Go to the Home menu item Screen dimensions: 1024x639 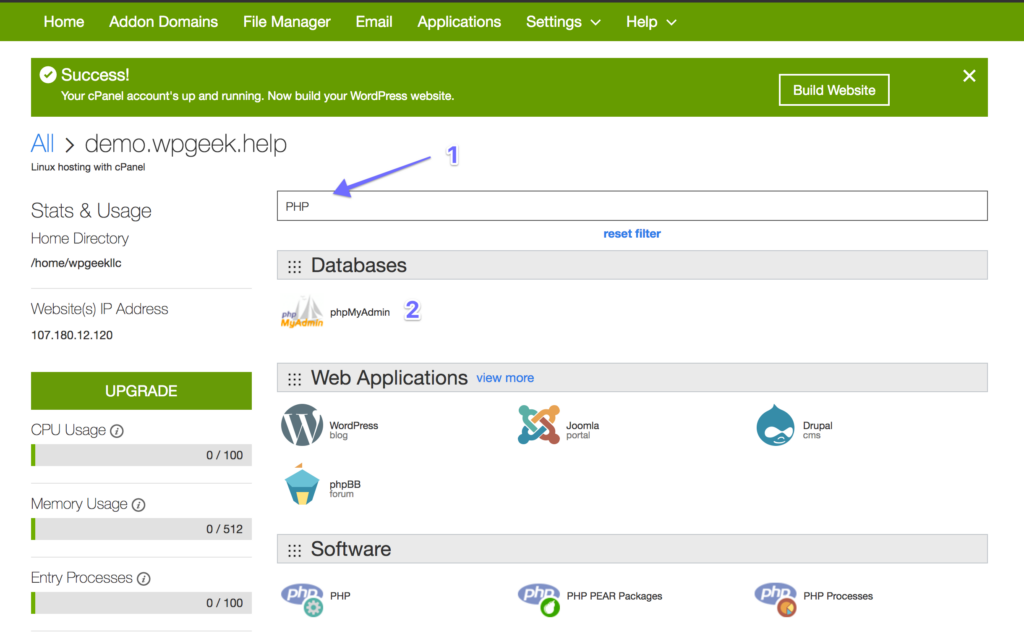64,22
